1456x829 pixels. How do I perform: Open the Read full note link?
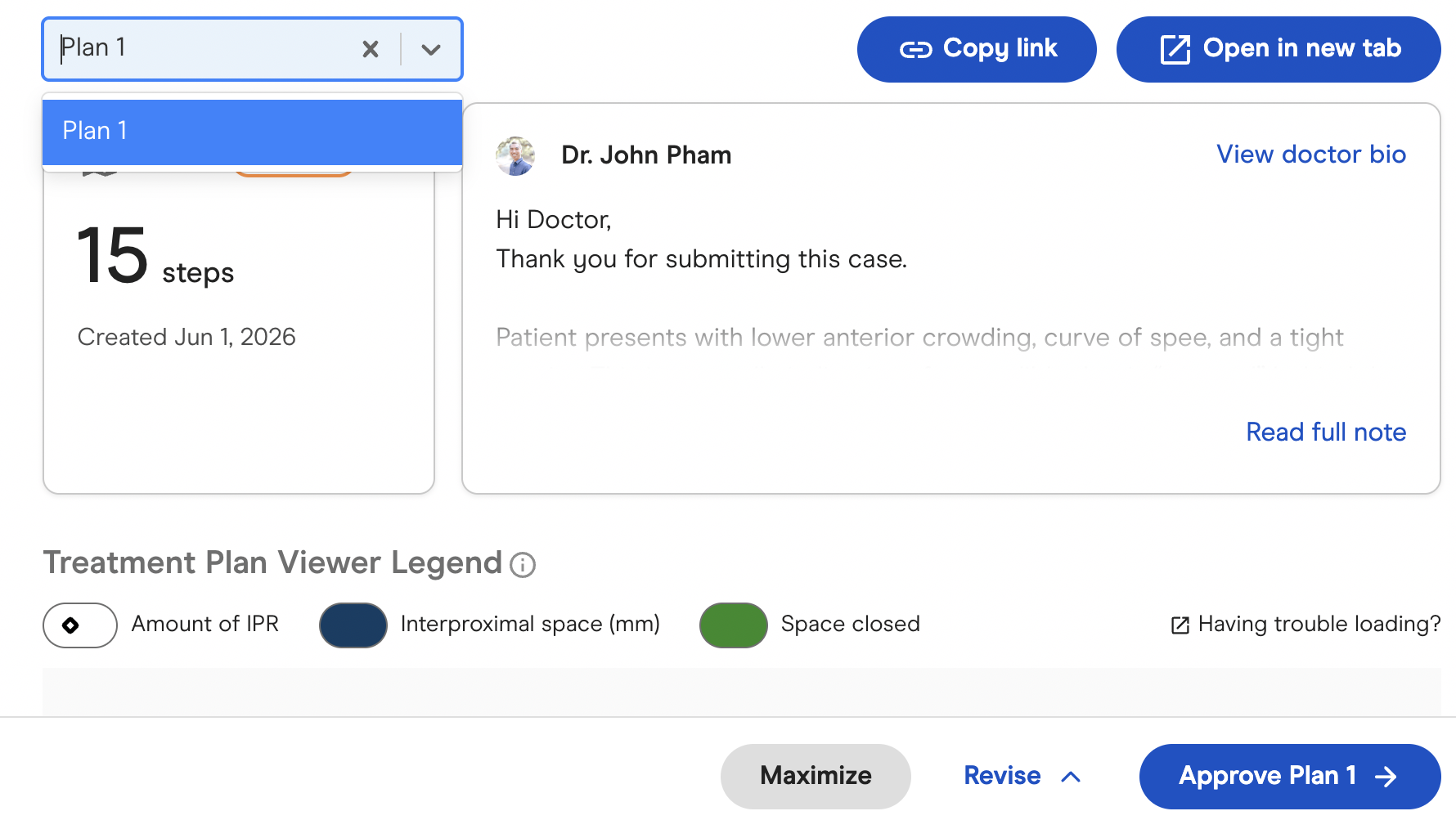[1326, 432]
